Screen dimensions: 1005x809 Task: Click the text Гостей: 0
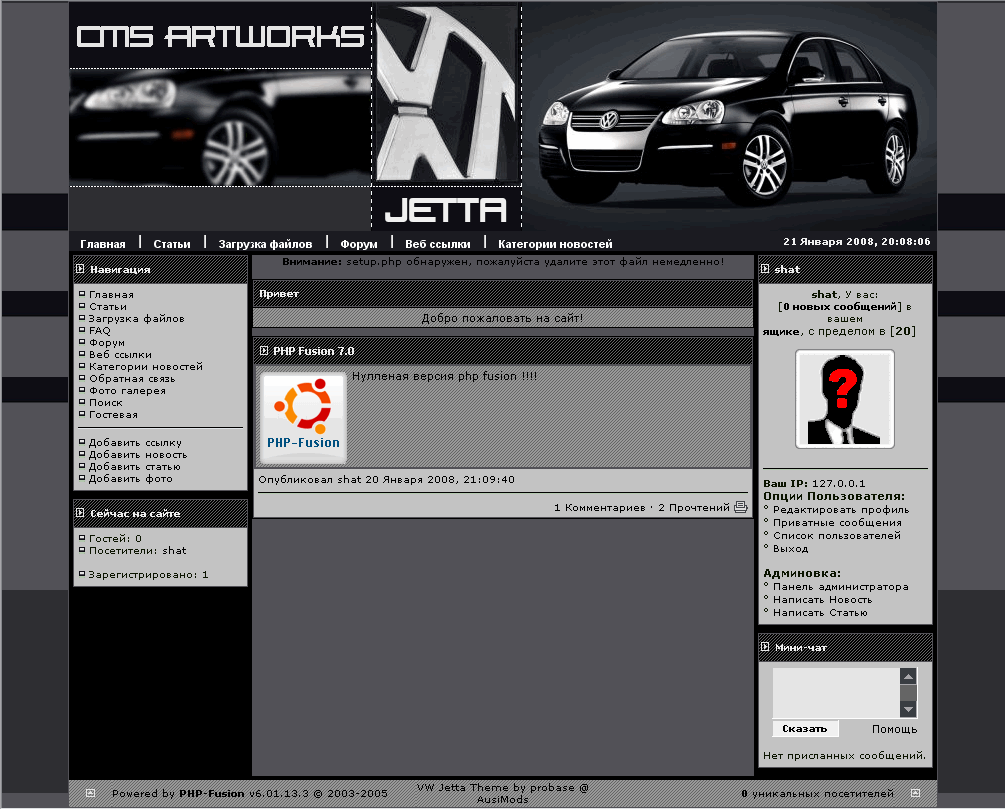(x=115, y=538)
